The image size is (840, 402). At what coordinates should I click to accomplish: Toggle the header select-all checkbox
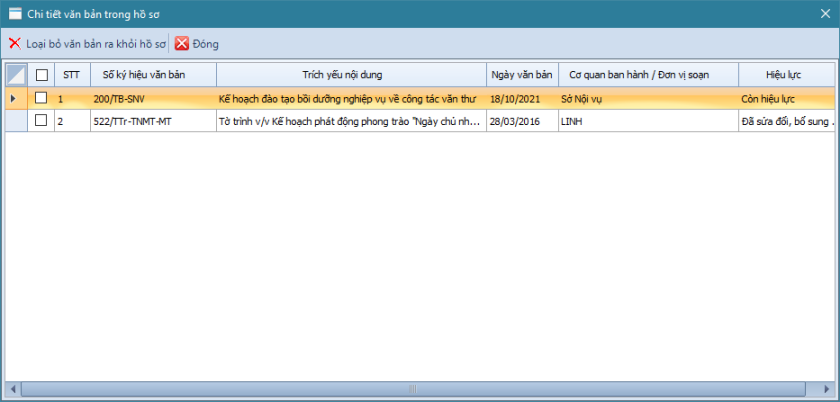tap(41, 74)
